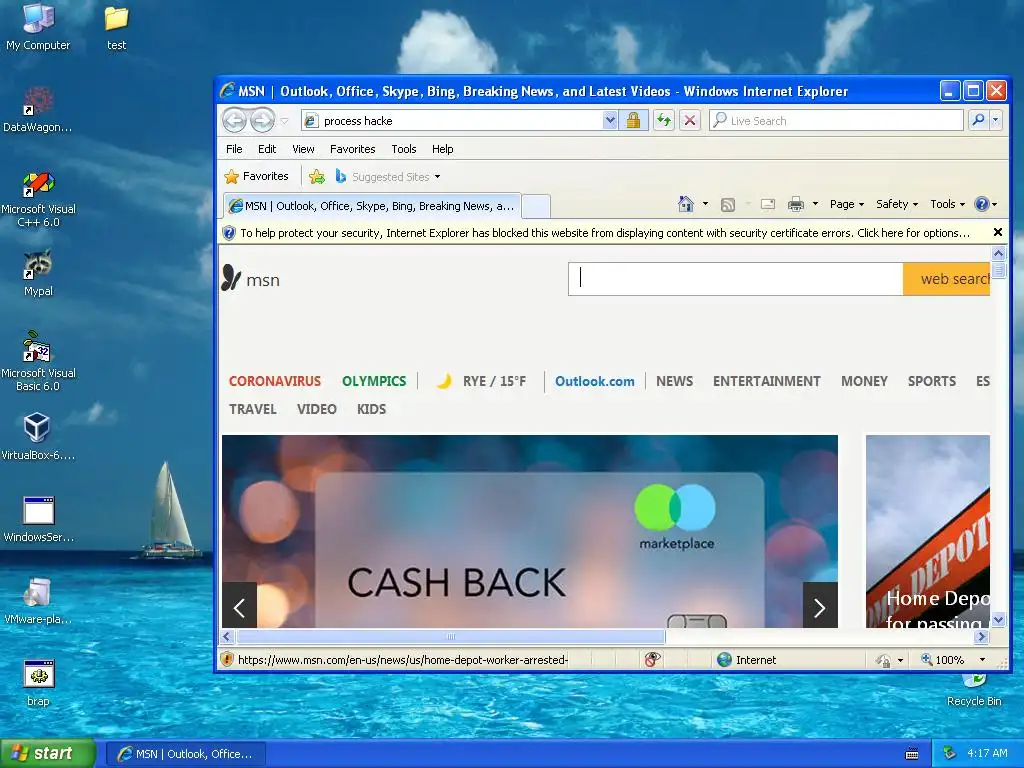Open the Page menu dropdown
Viewport: 1024px width, 768px height.
[x=847, y=204]
